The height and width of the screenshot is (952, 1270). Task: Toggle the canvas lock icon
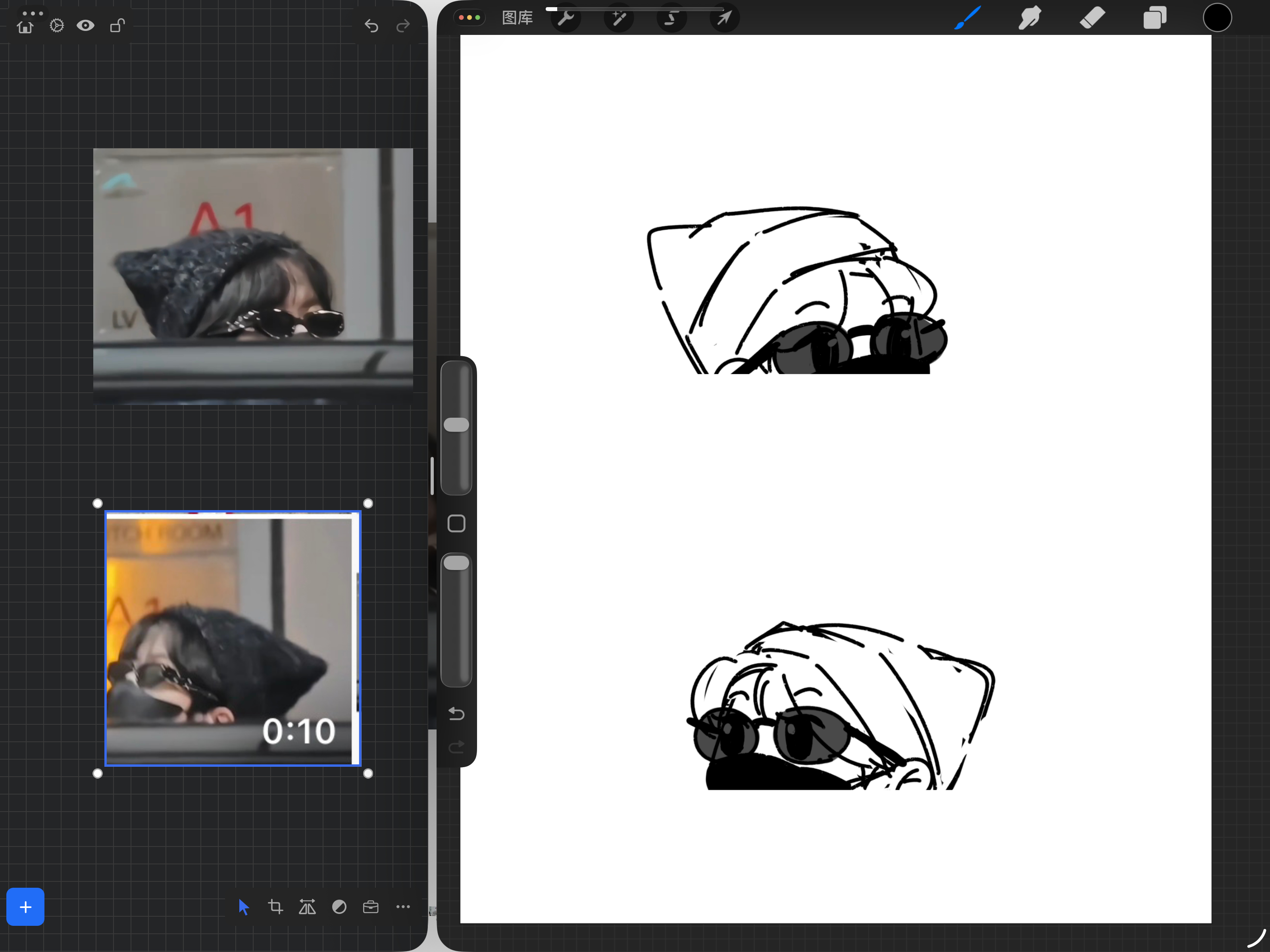(x=117, y=25)
